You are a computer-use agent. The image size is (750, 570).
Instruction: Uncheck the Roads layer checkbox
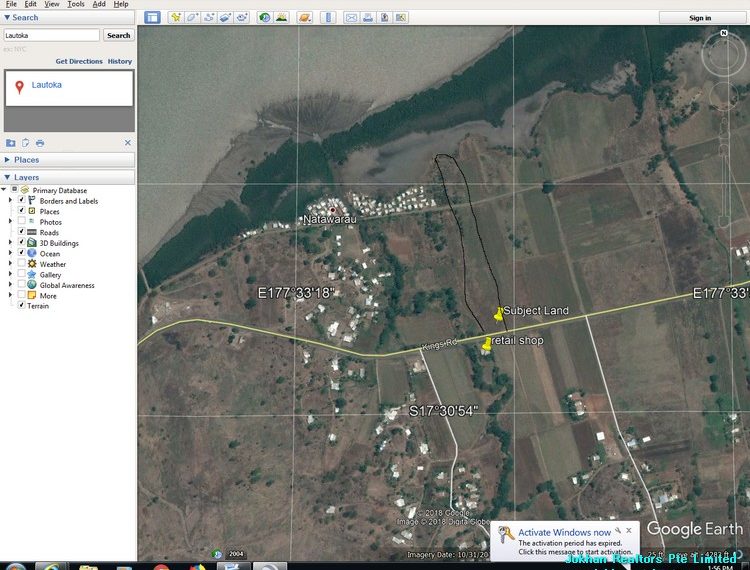[x=22, y=232]
